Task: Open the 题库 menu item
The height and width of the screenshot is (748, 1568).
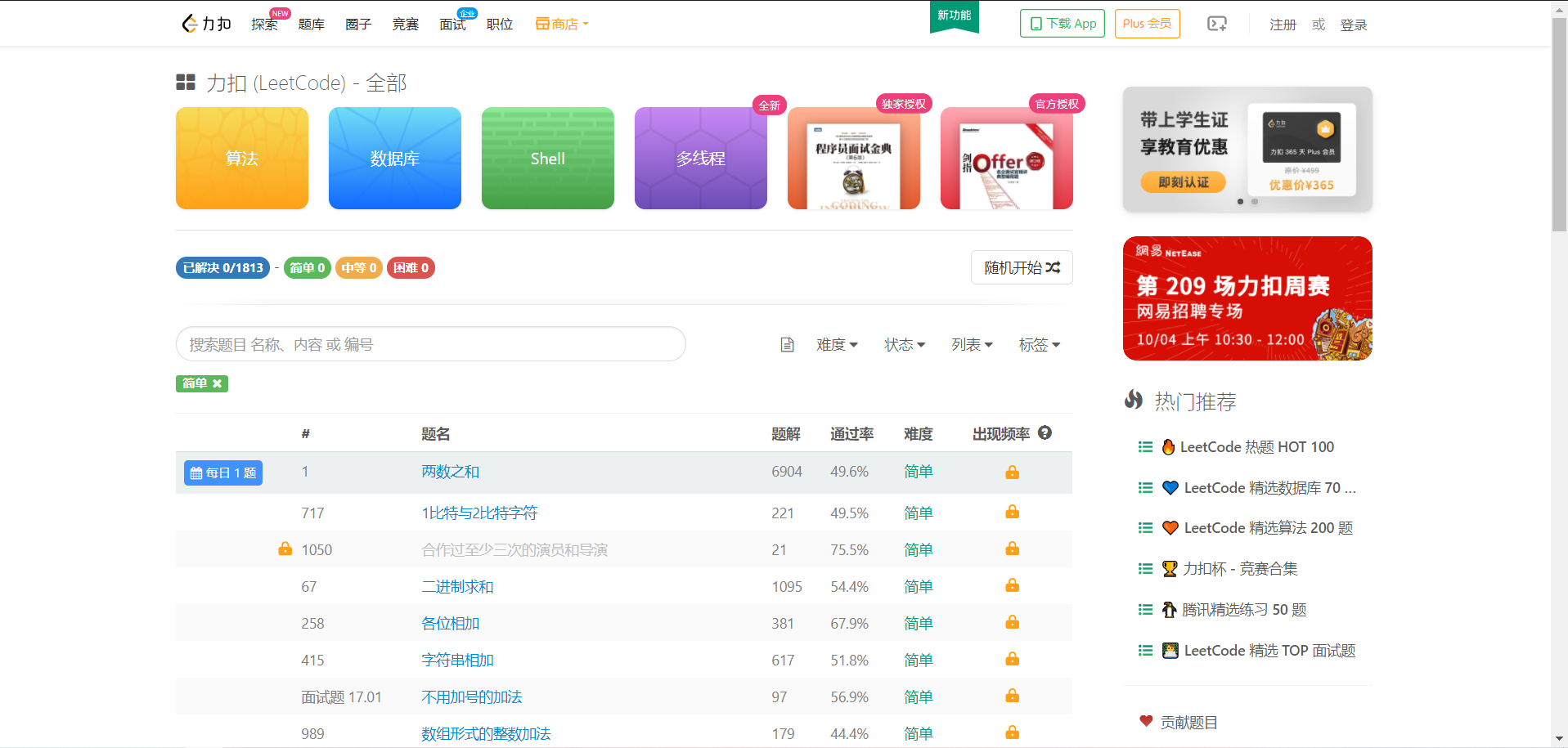Action: coord(311,24)
